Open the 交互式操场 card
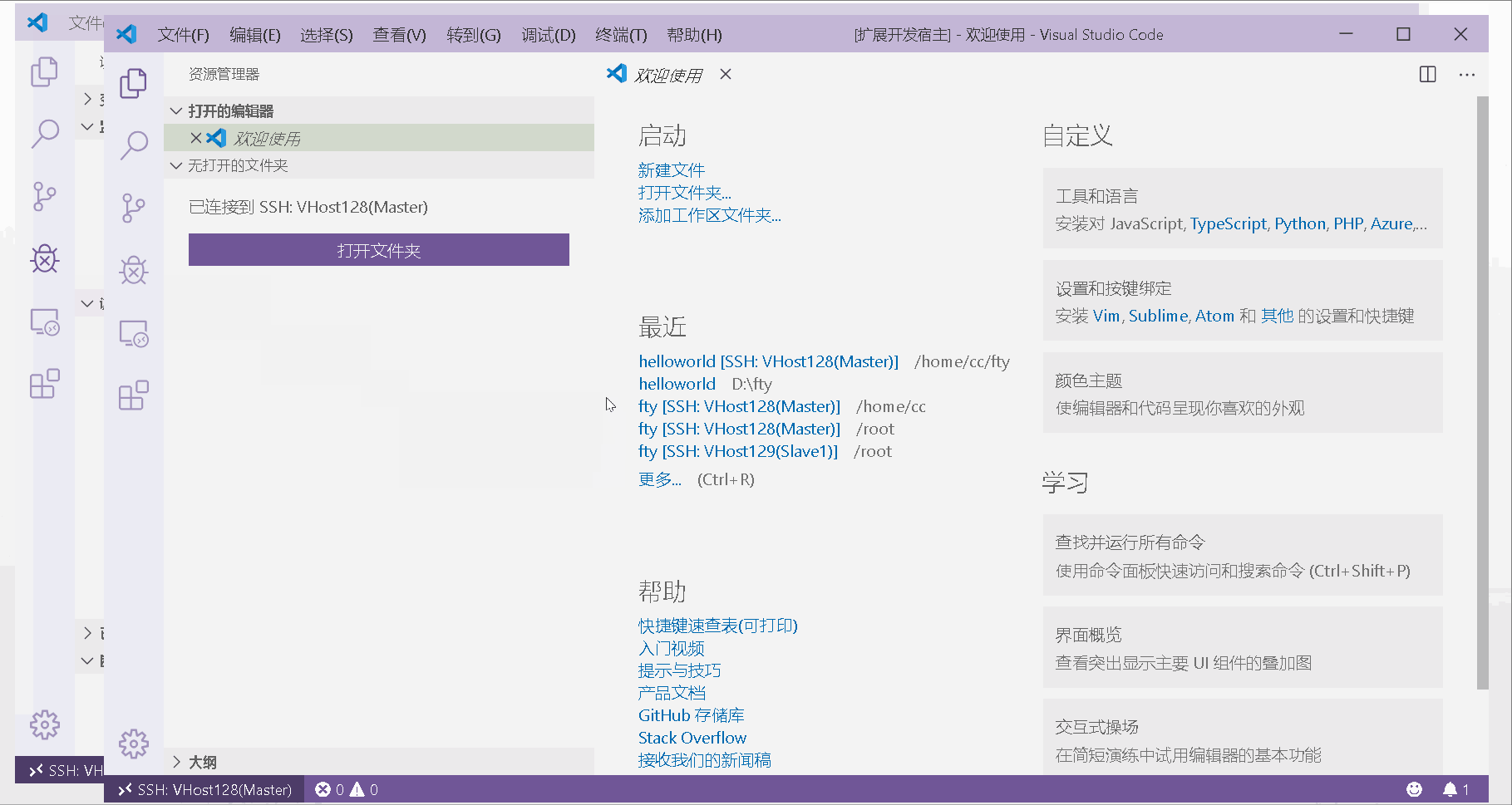The image size is (1512, 805). [x=1243, y=738]
